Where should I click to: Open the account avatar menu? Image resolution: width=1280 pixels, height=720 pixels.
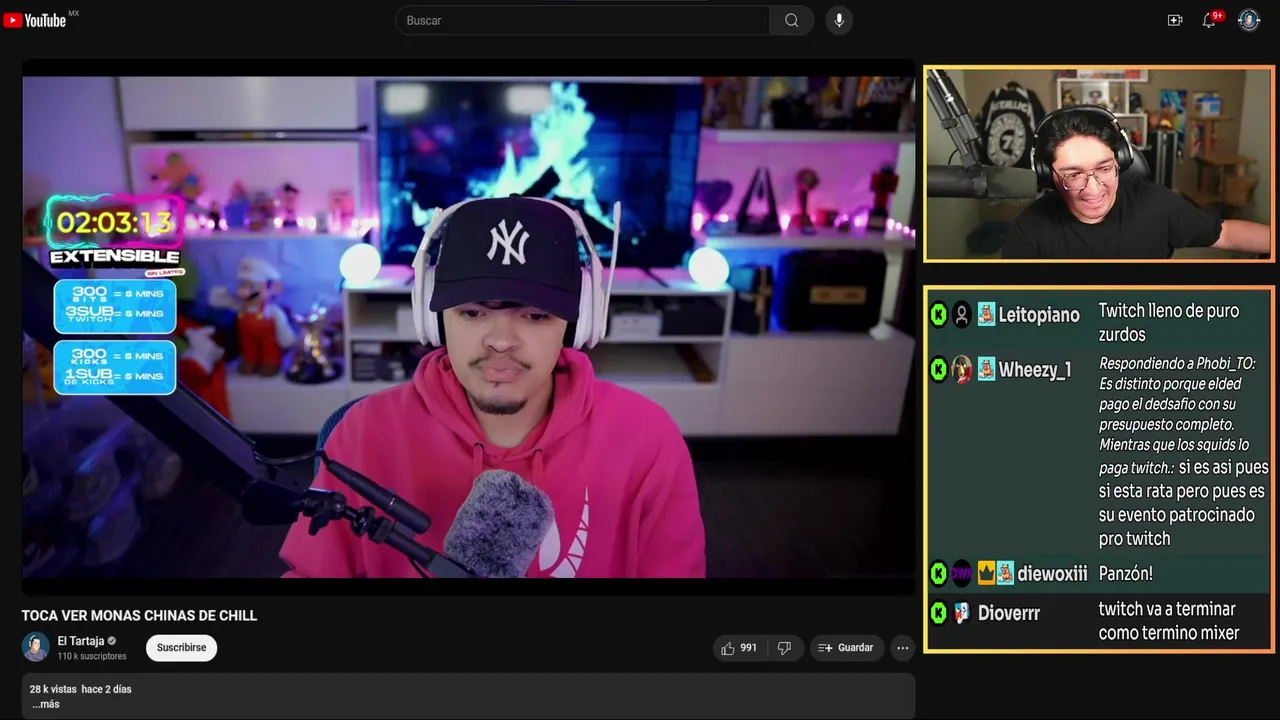click(x=1249, y=20)
